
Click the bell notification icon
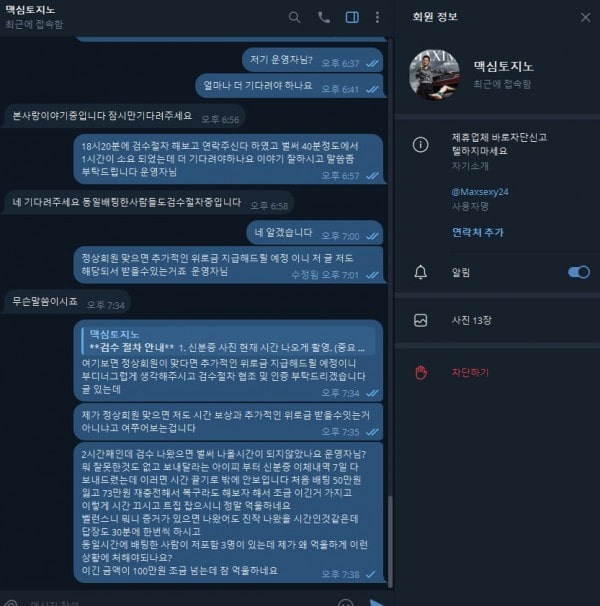coord(421,272)
